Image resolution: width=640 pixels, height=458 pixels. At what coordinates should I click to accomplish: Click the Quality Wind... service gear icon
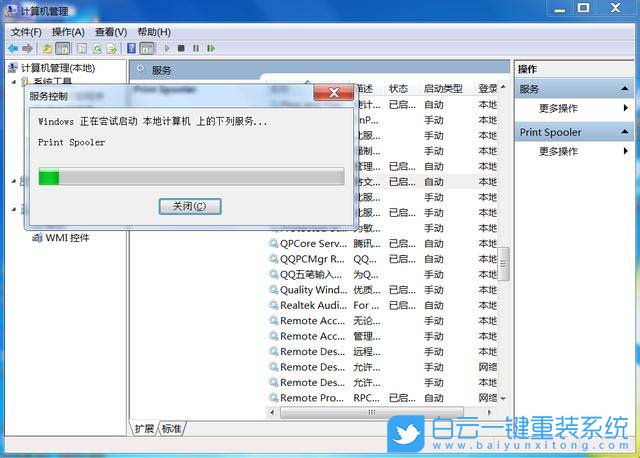(273, 290)
